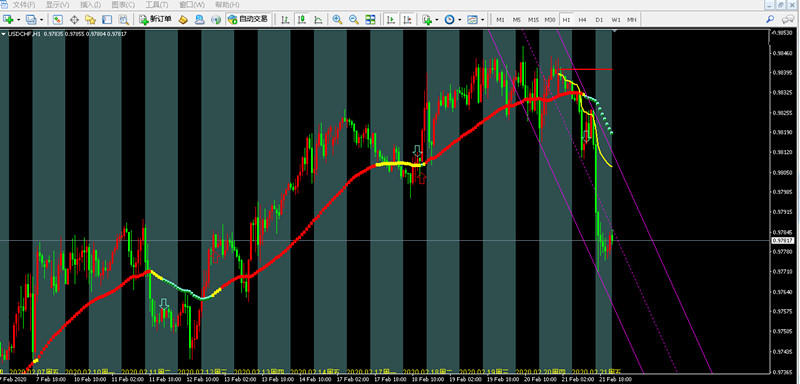The height and width of the screenshot is (384, 800).
Task: Expand the new chart dropdown arrow
Action: tap(19, 20)
